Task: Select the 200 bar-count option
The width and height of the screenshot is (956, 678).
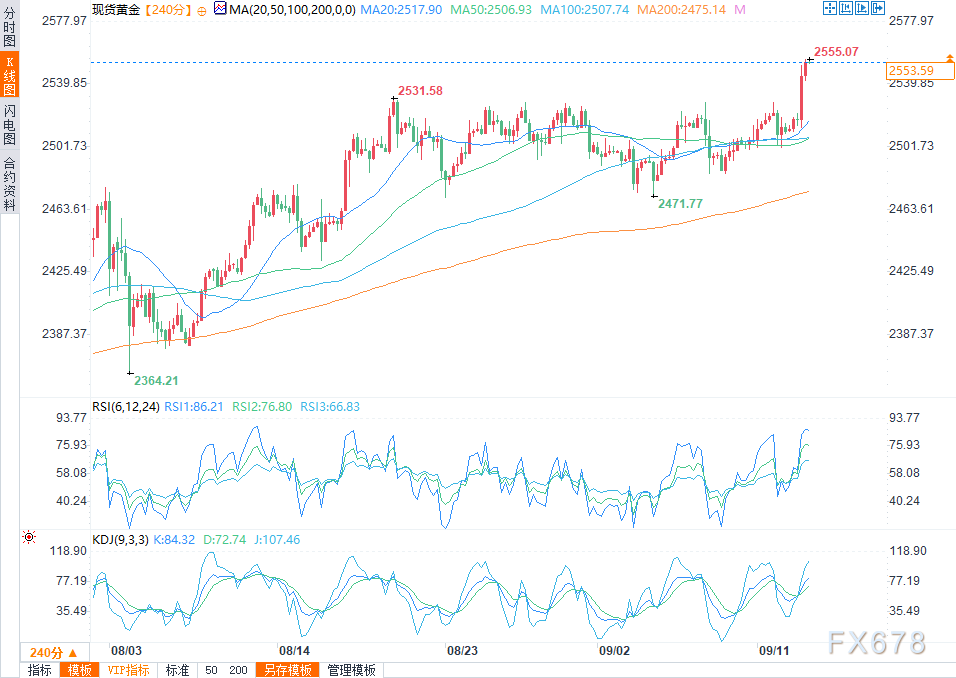Action: [x=238, y=670]
